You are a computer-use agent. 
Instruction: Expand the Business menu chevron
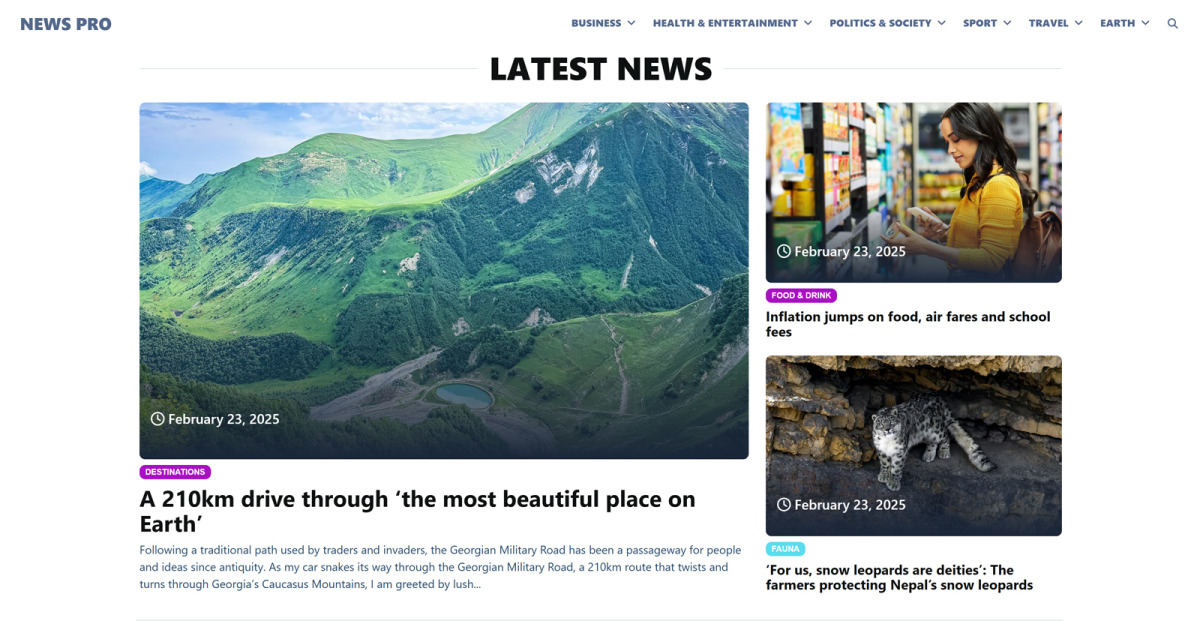tap(631, 23)
